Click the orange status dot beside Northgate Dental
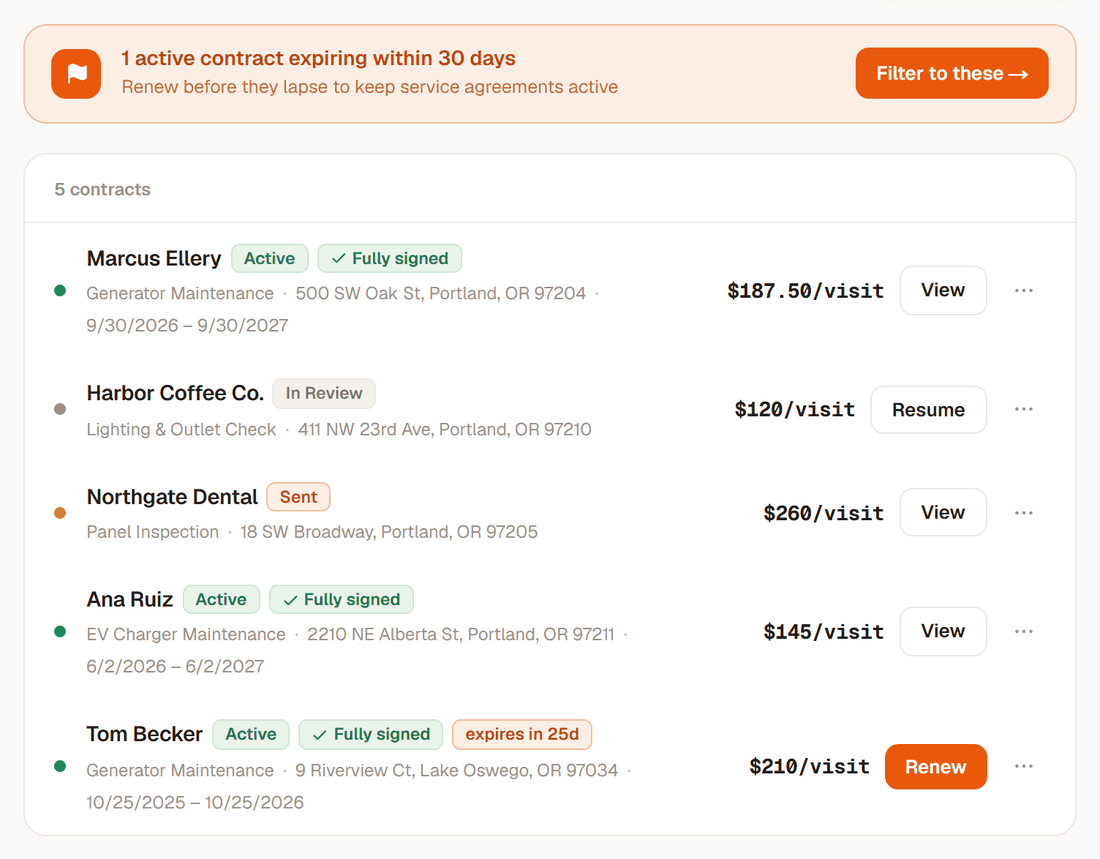 pyautogui.click(x=60, y=513)
